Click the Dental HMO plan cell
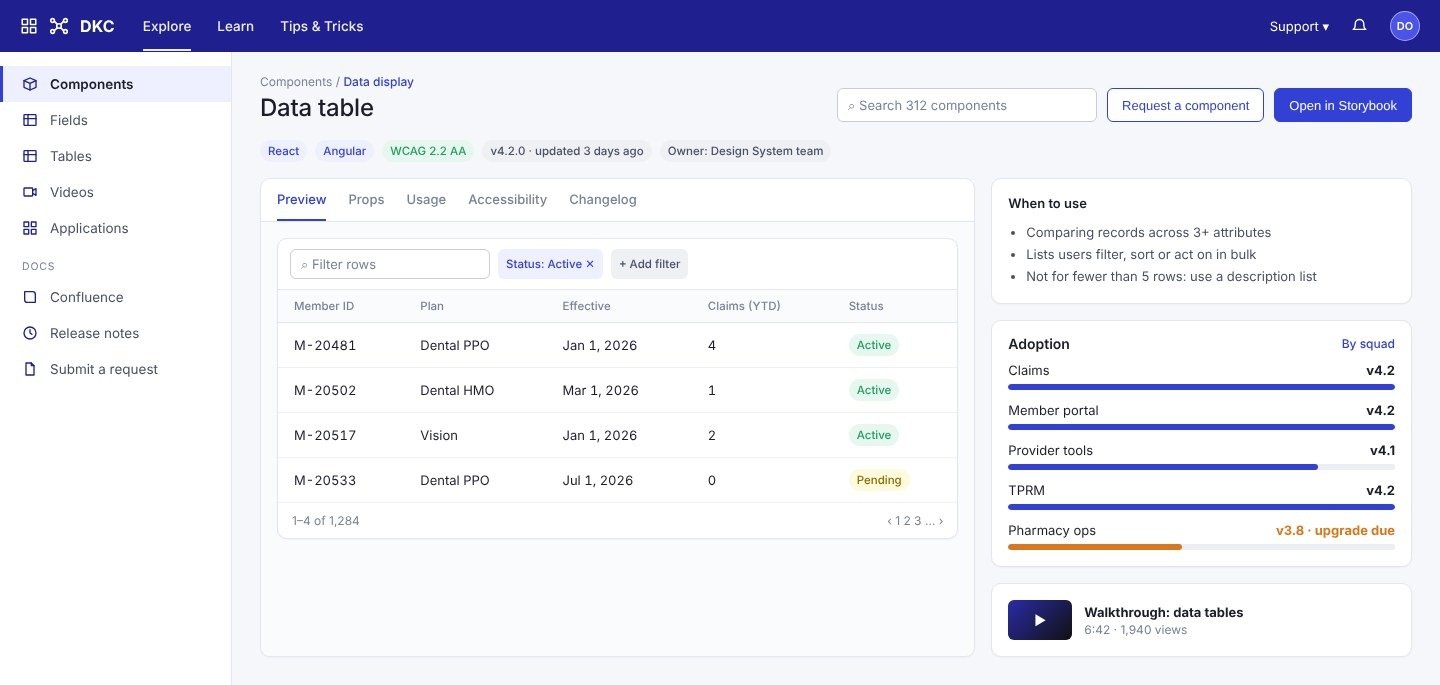 pos(457,390)
